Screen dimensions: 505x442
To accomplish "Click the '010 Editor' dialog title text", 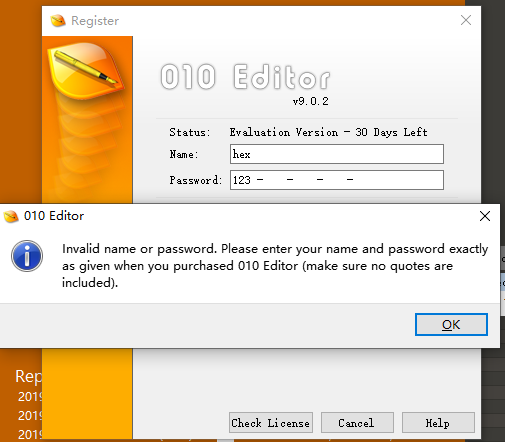I will pyautogui.click(x=54, y=216).
